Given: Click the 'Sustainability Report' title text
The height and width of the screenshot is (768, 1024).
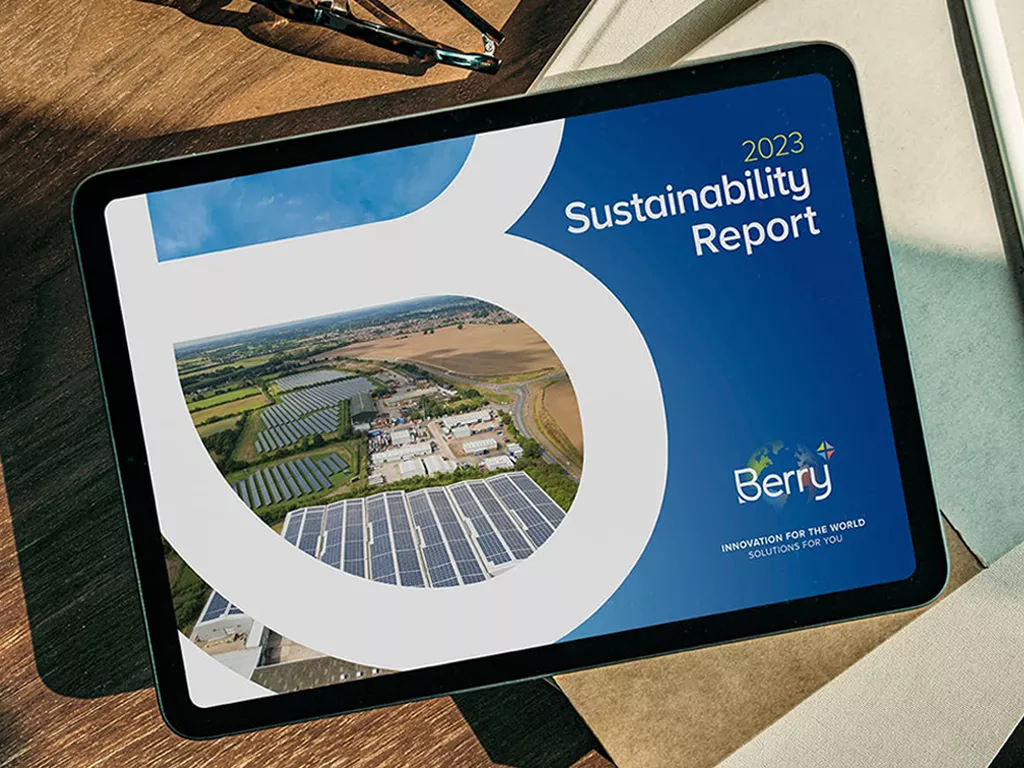Looking at the screenshot, I should pyautogui.click(x=690, y=211).
